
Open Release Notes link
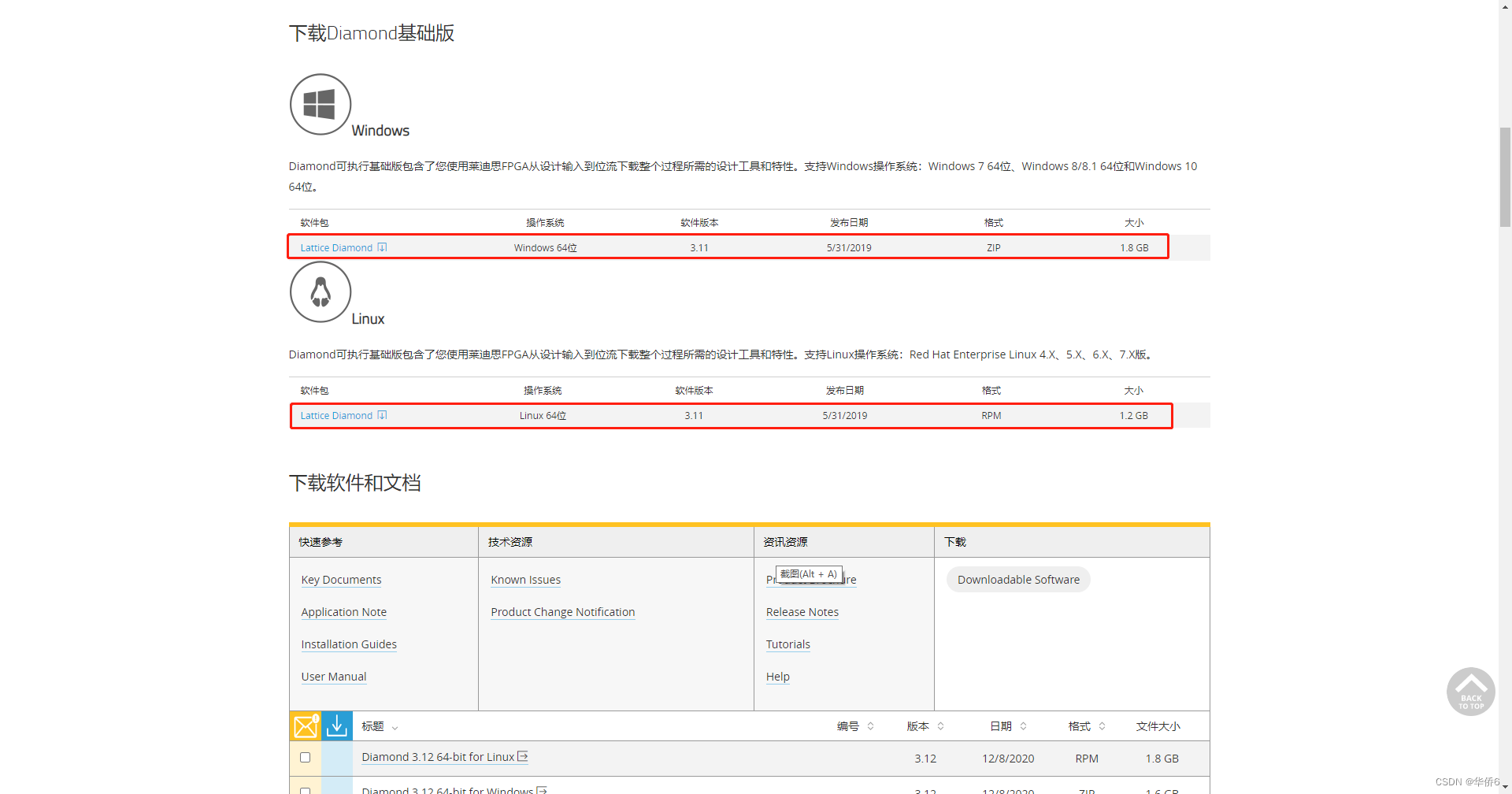coord(802,612)
